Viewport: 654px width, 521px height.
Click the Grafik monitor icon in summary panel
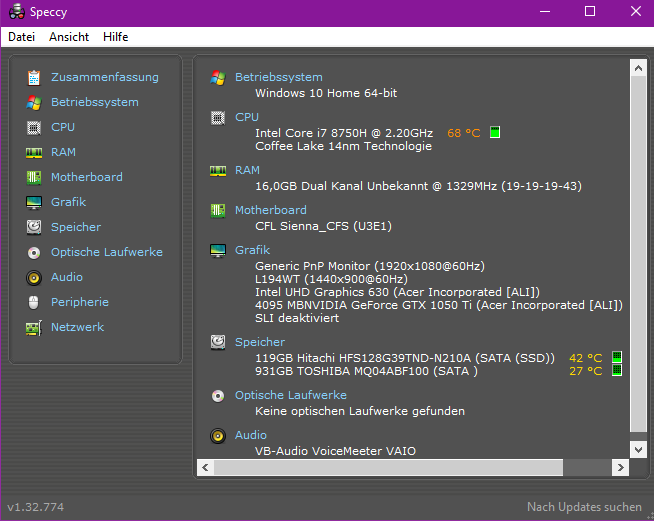click(218, 251)
